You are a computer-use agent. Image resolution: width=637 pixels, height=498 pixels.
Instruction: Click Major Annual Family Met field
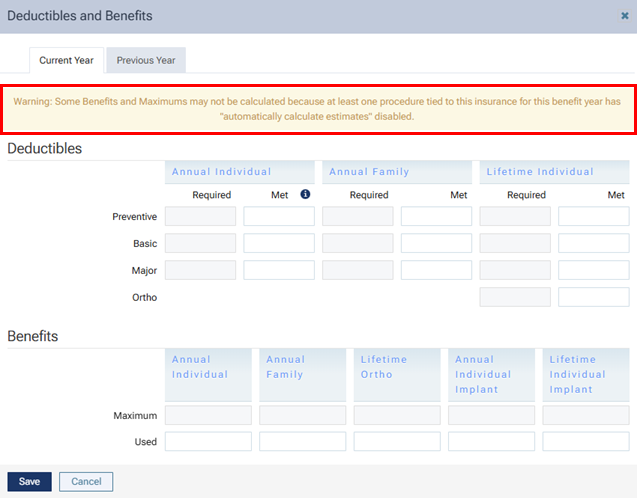pos(436,270)
